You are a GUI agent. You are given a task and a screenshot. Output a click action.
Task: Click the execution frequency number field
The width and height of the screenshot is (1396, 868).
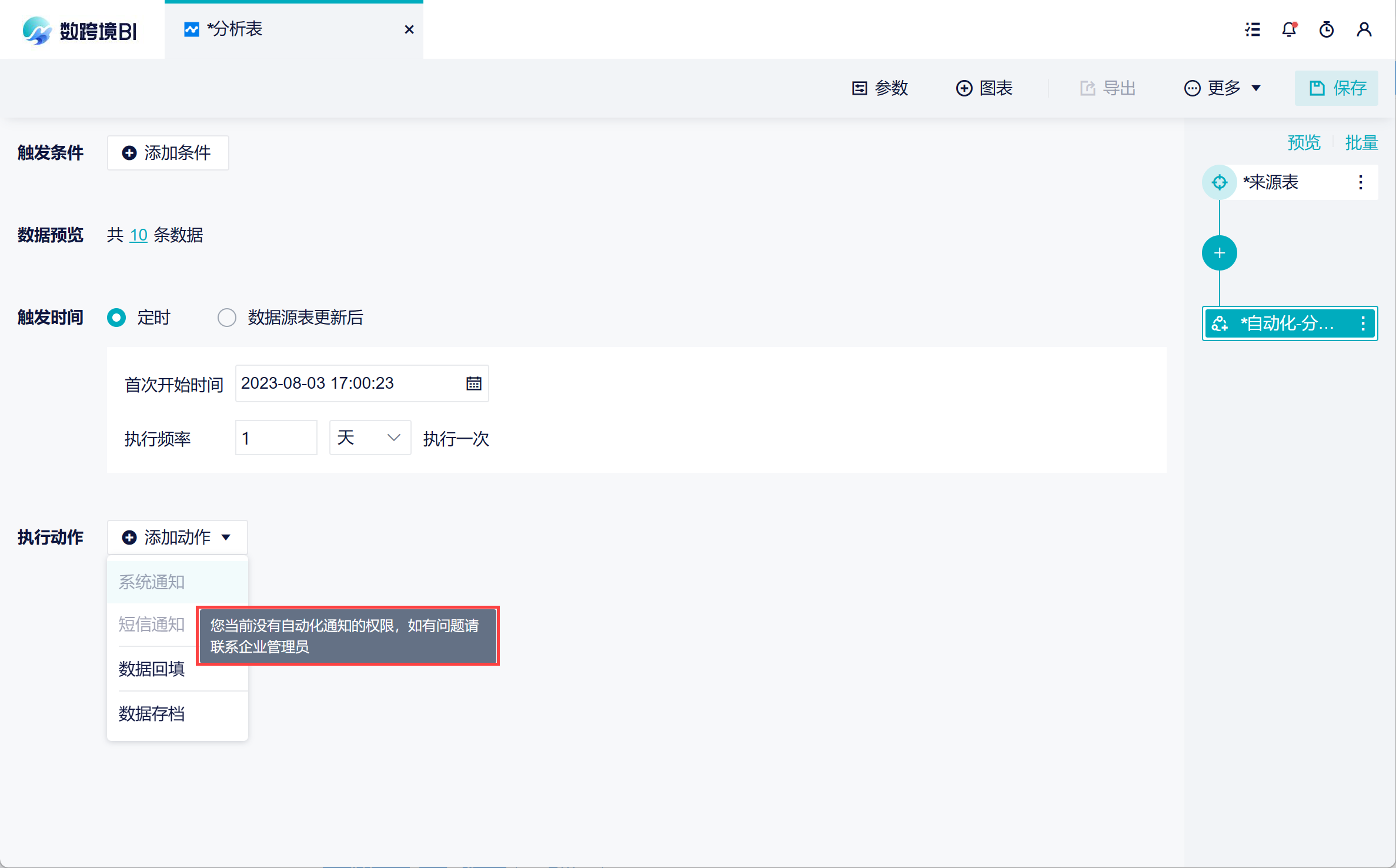(276, 438)
